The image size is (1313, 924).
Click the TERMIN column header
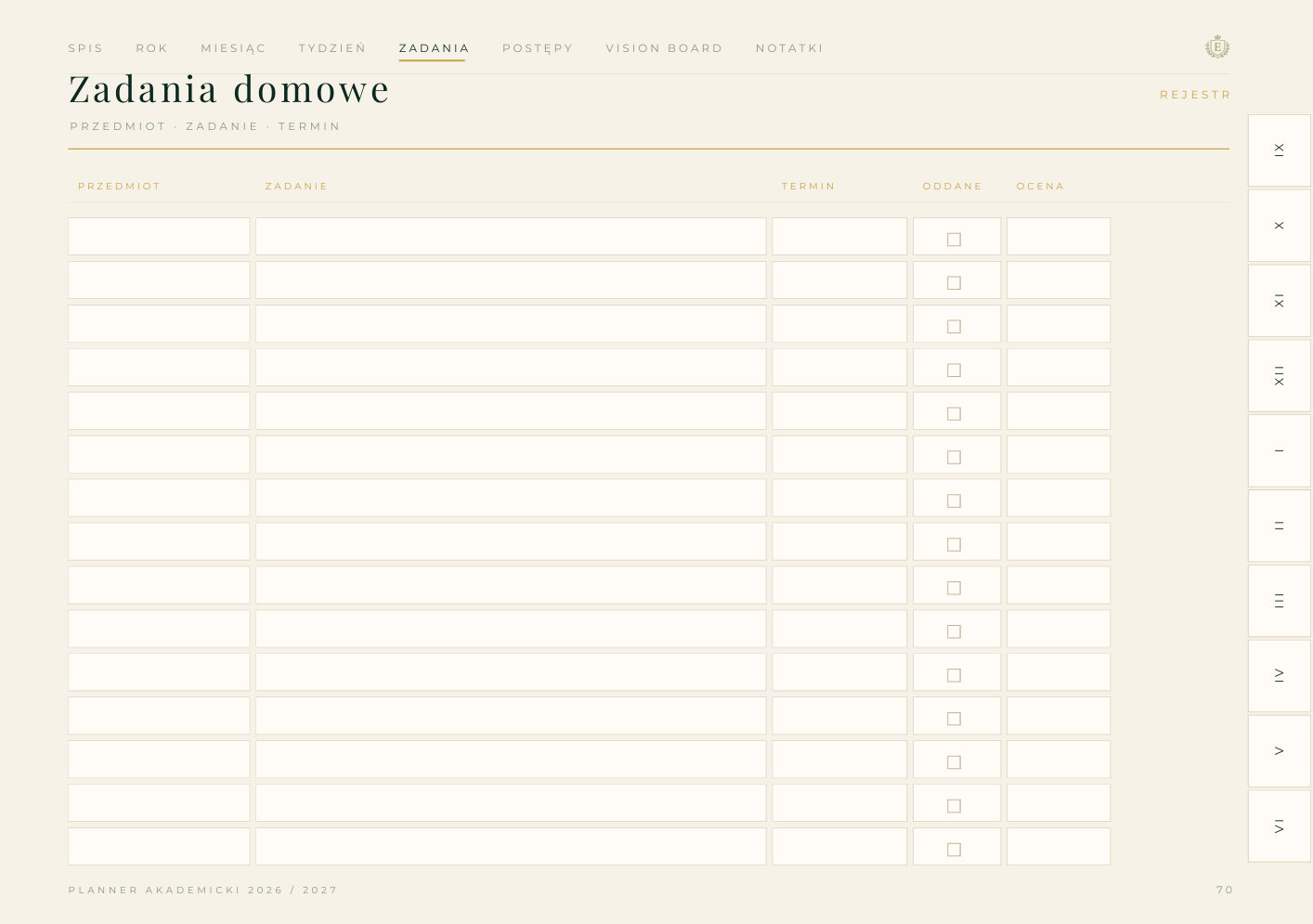click(809, 187)
